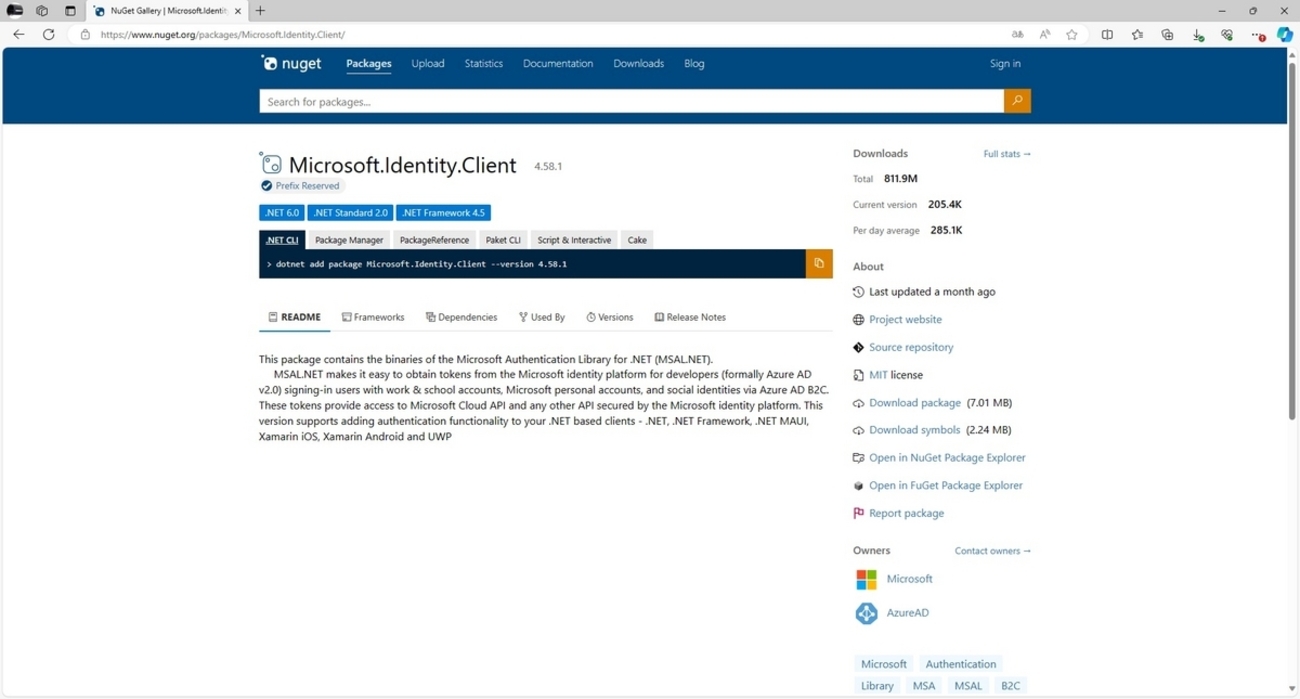The image size is (1300, 699).
Task: Click the Microsoft owner logo
Action: [865, 579]
